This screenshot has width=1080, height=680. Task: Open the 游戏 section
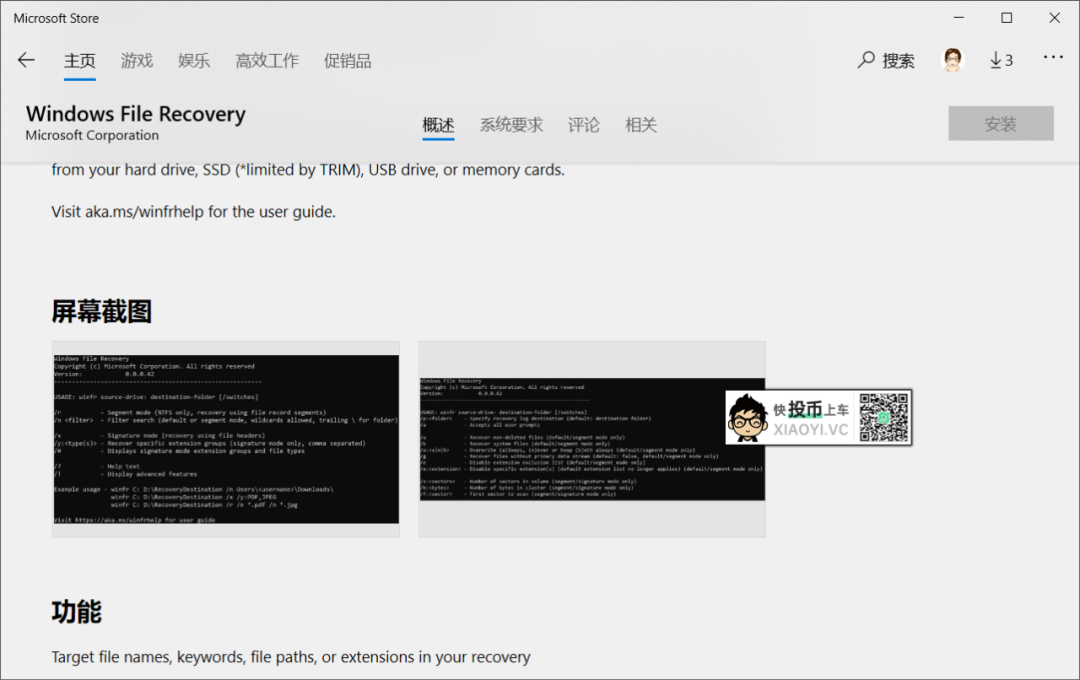(x=136, y=60)
